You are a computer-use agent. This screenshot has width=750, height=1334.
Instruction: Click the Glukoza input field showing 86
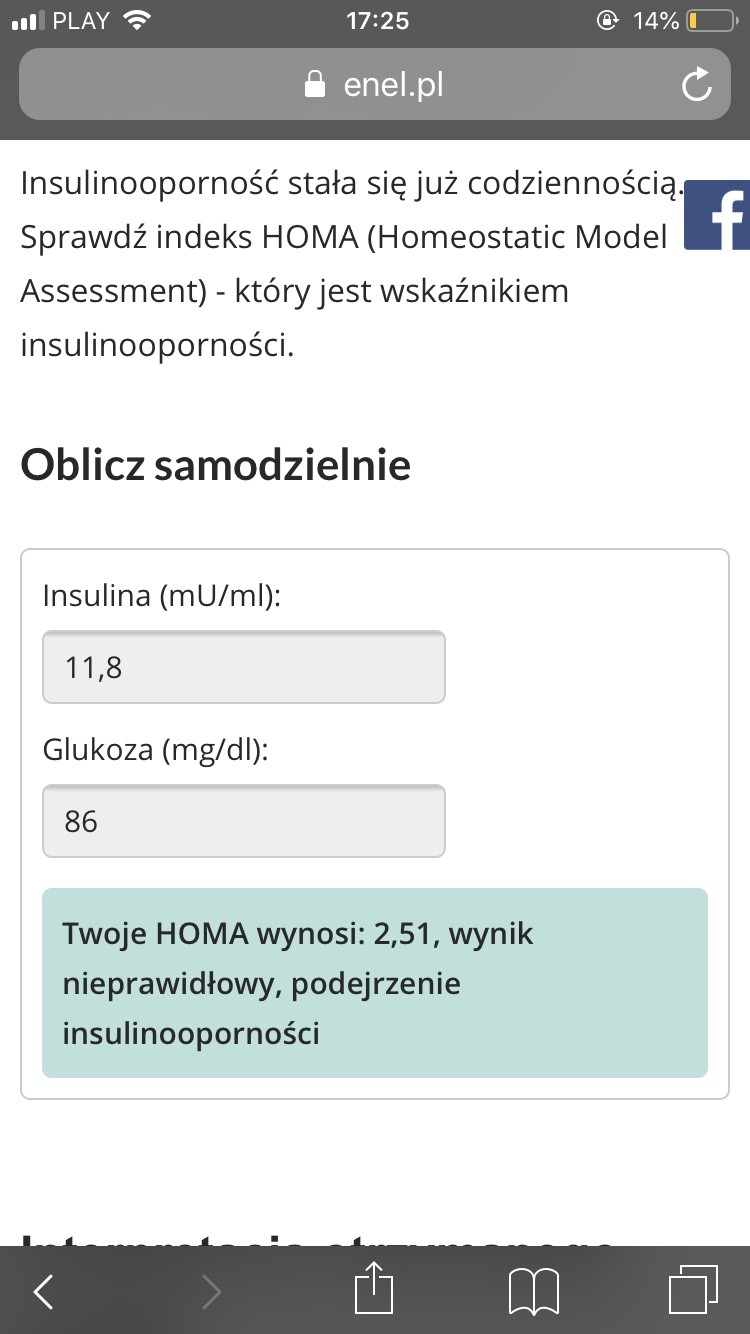pyautogui.click(x=244, y=821)
